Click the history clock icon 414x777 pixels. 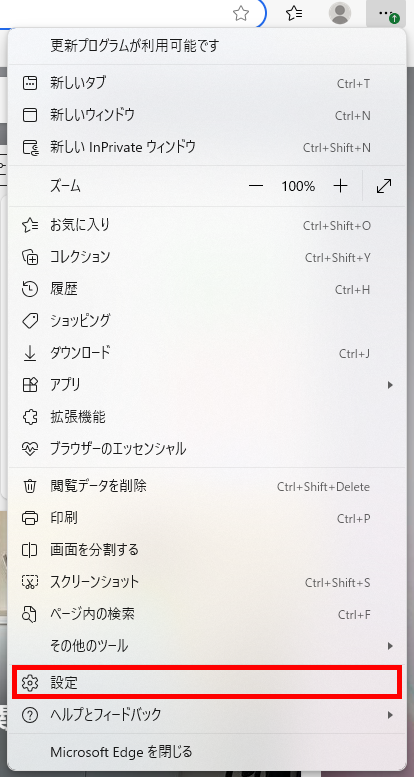point(30,289)
